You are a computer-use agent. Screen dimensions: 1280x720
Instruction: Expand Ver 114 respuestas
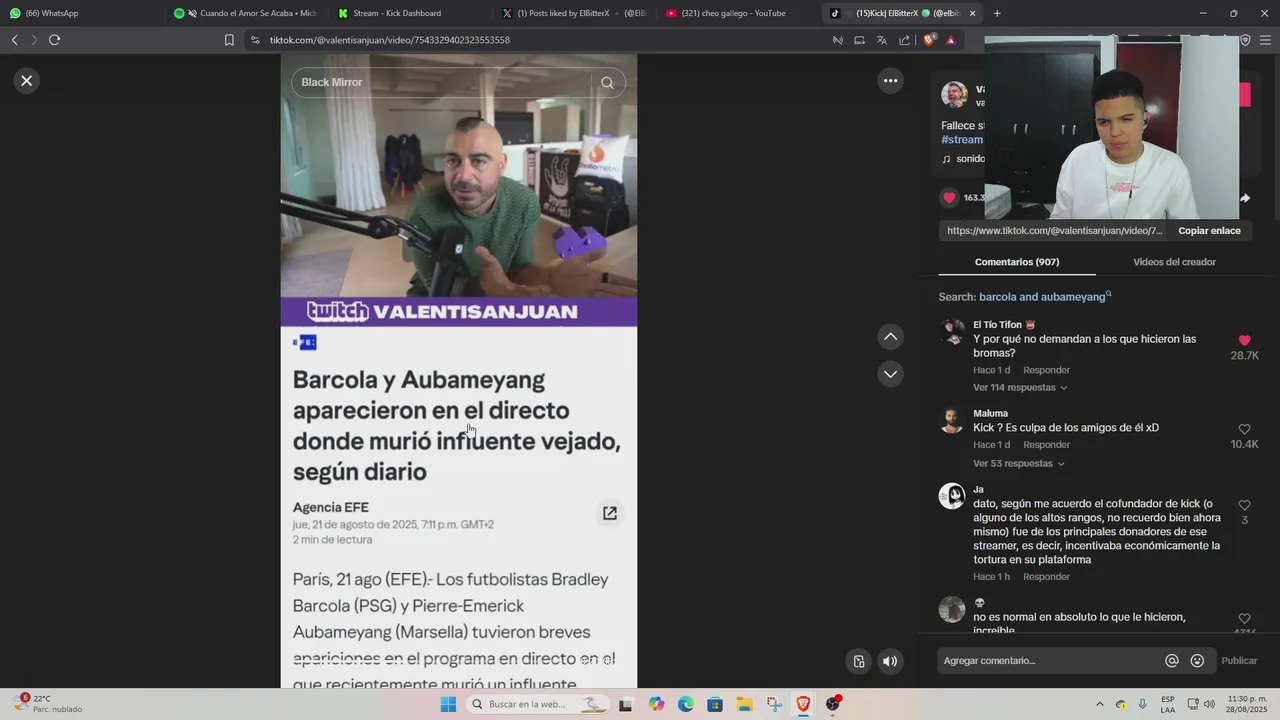pyautogui.click(x=1020, y=387)
